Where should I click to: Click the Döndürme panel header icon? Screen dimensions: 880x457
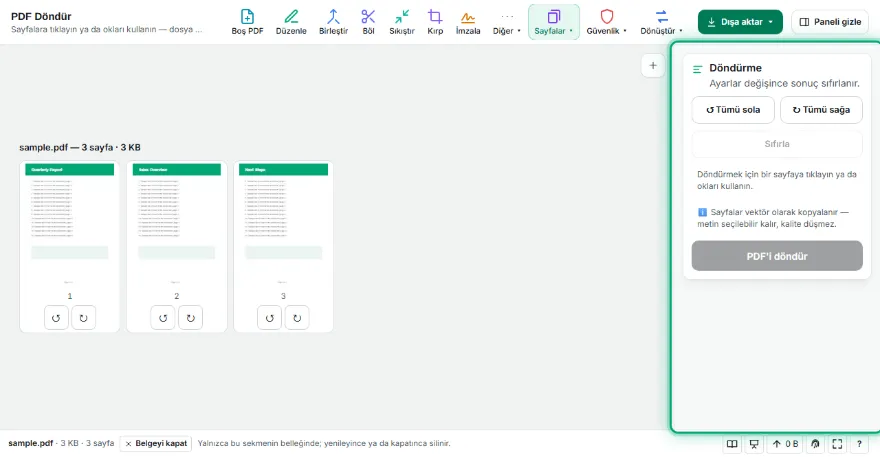(698, 69)
